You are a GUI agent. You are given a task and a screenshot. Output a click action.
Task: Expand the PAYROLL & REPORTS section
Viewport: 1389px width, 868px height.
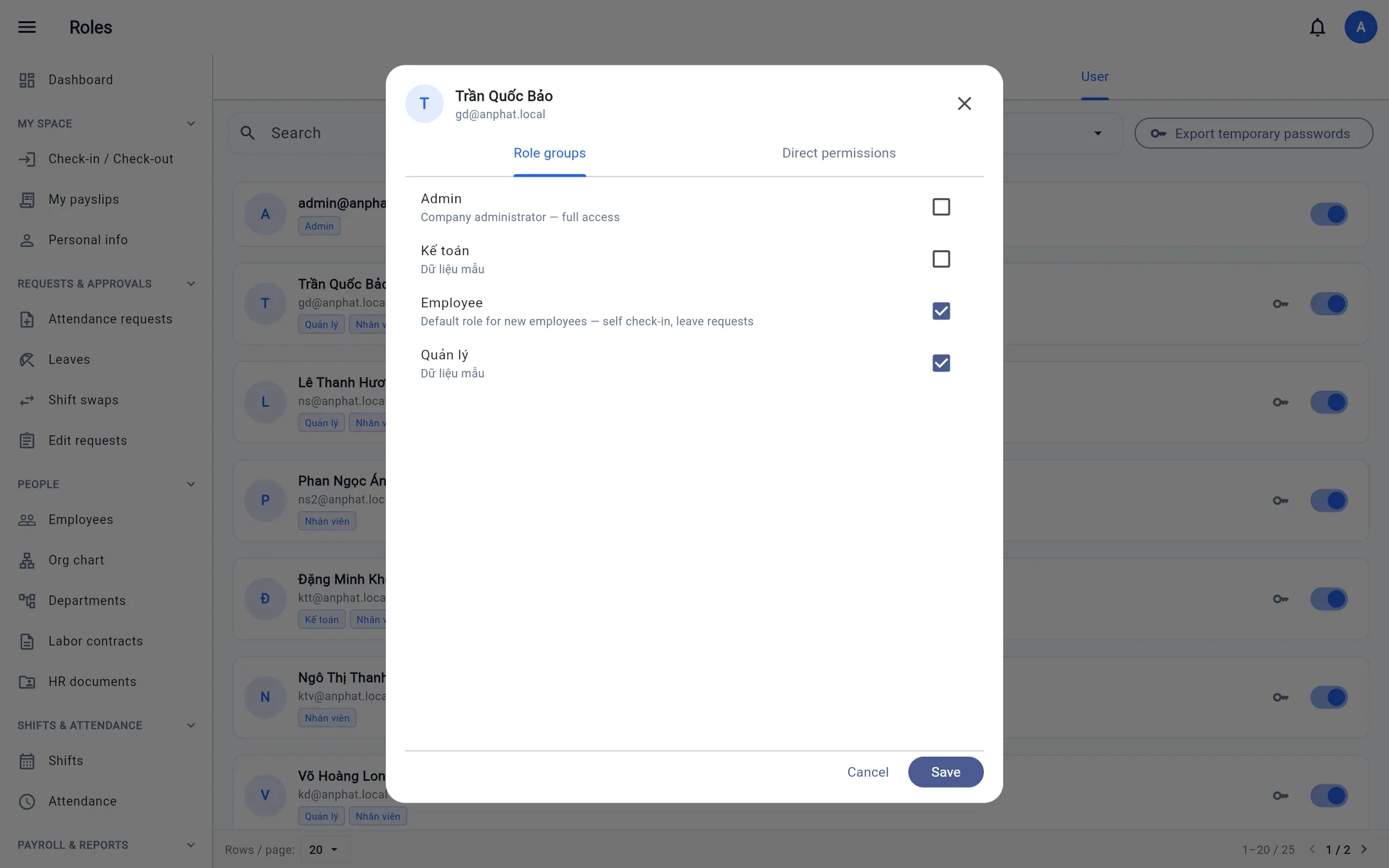[x=190, y=845]
